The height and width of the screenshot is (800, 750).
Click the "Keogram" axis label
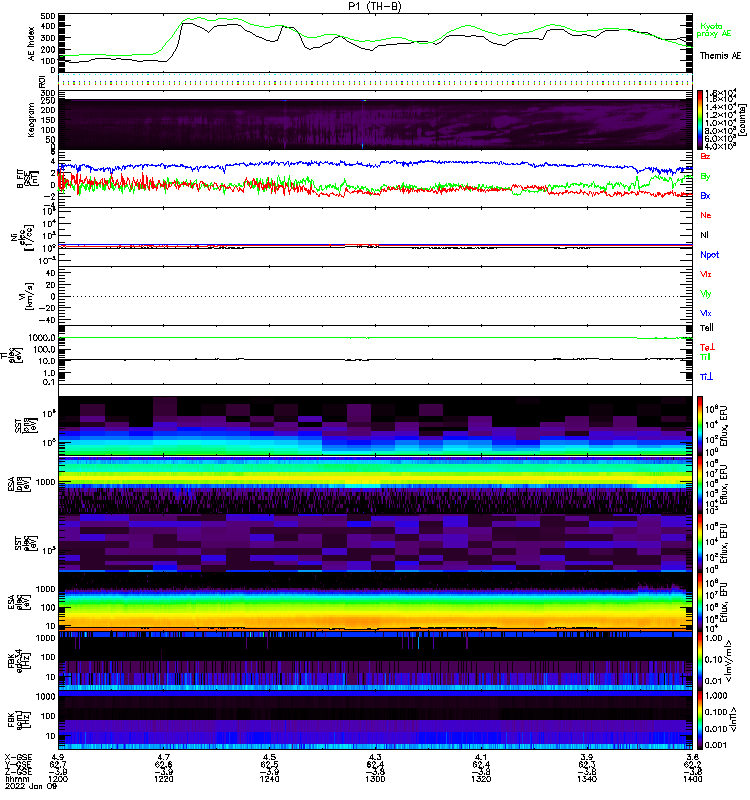pyautogui.click(x=32, y=119)
